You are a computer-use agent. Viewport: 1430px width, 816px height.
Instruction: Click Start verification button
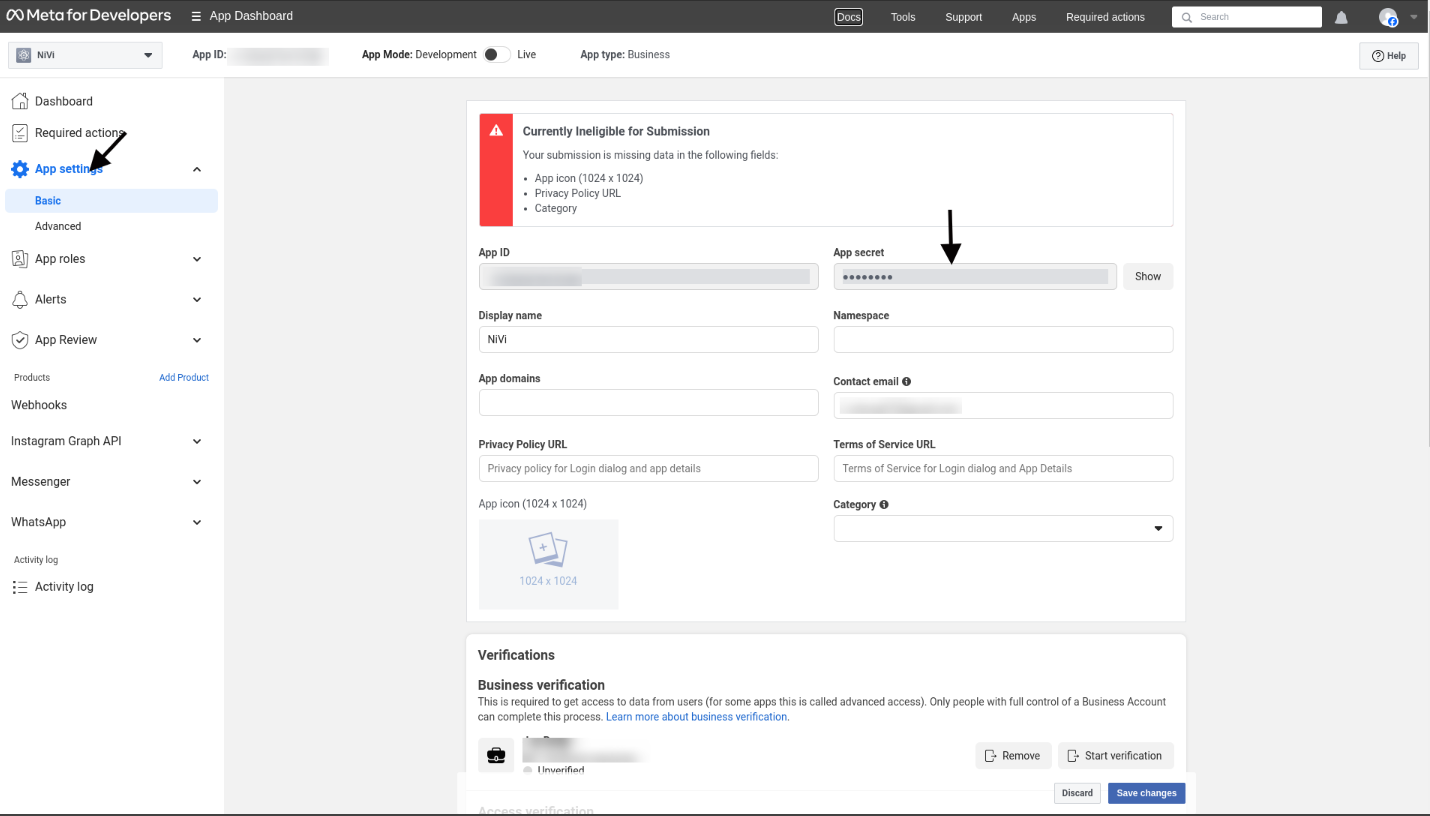tap(1116, 756)
